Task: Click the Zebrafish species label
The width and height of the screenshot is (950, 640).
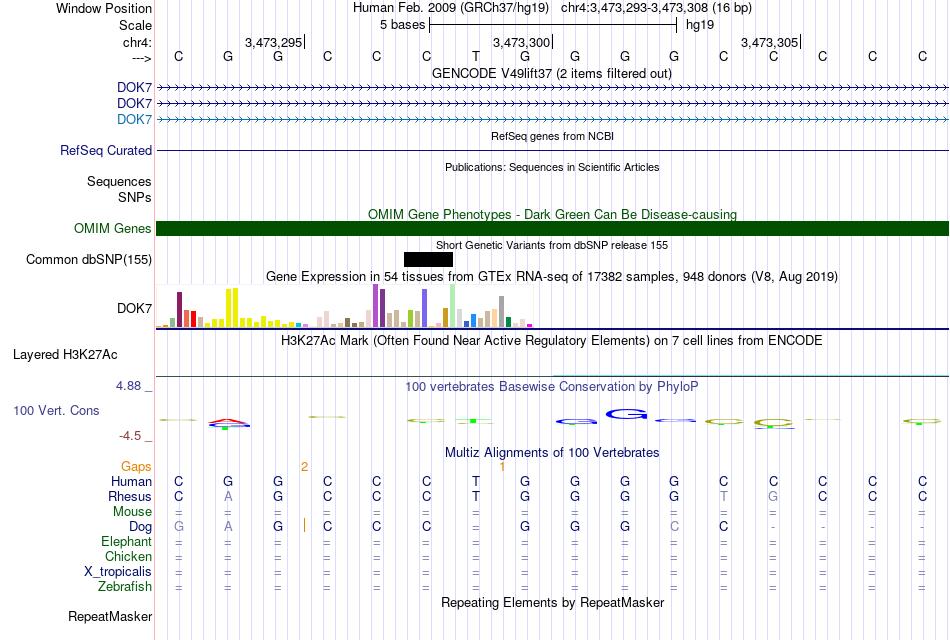Action: tap(125, 587)
